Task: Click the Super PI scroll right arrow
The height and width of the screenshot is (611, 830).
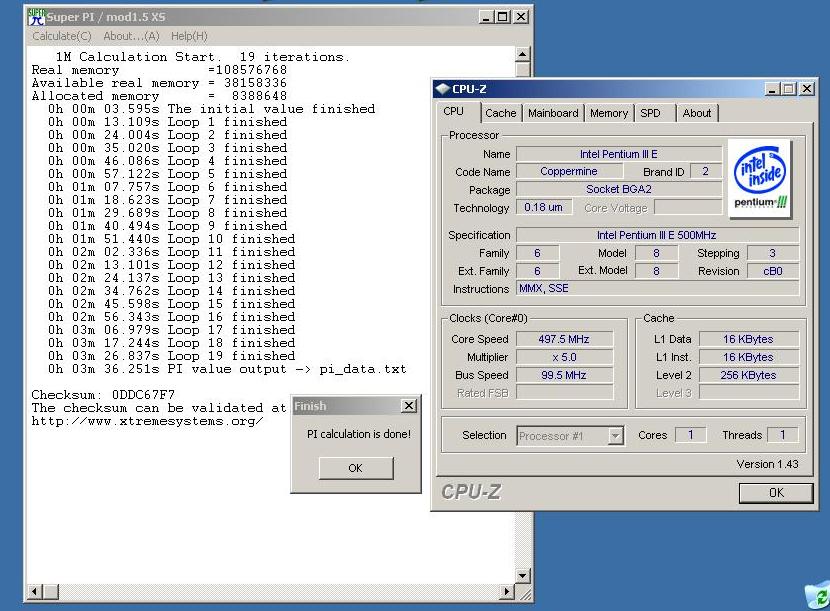Action: click(507, 591)
